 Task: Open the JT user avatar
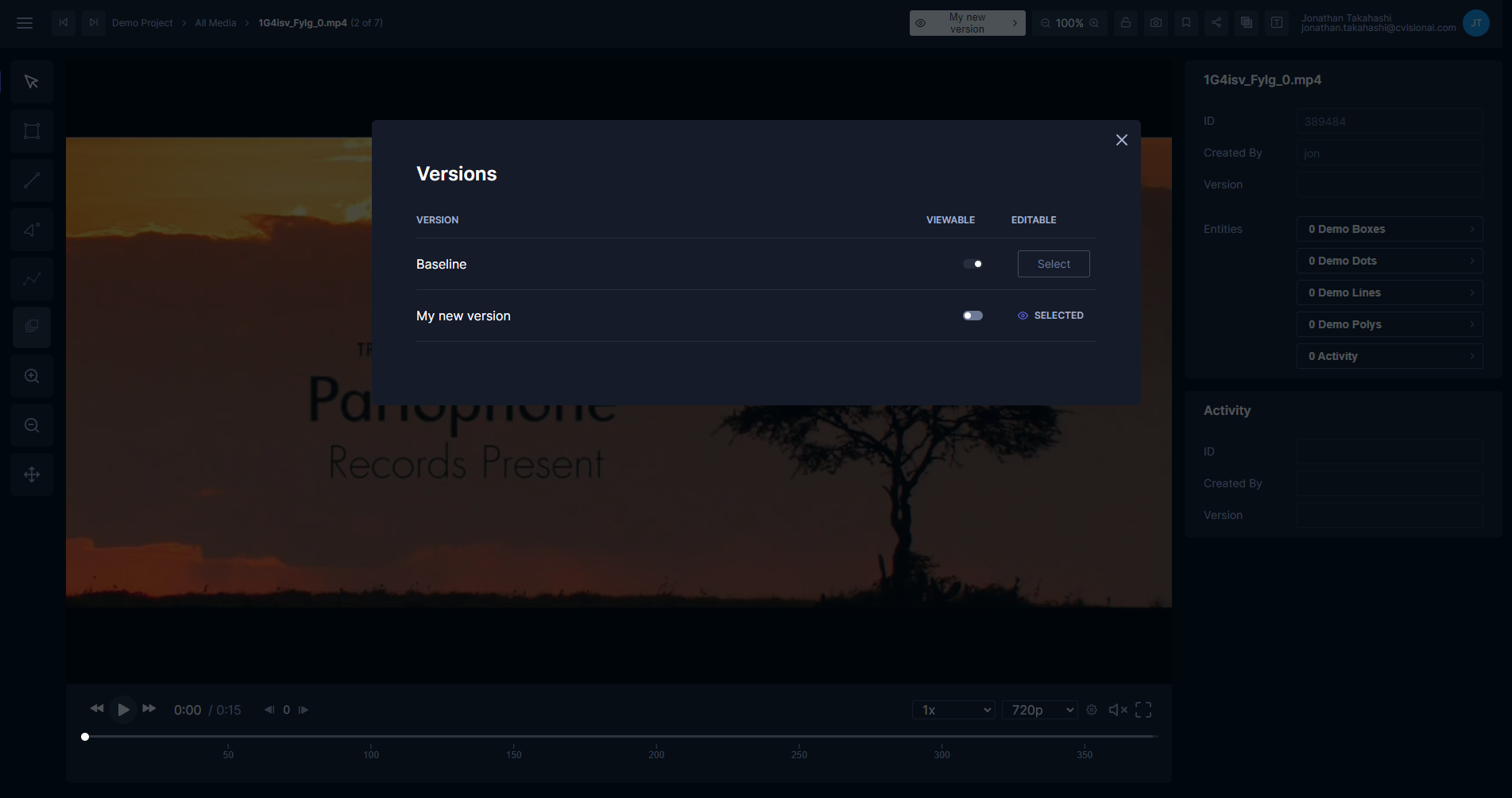tap(1476, 23)
